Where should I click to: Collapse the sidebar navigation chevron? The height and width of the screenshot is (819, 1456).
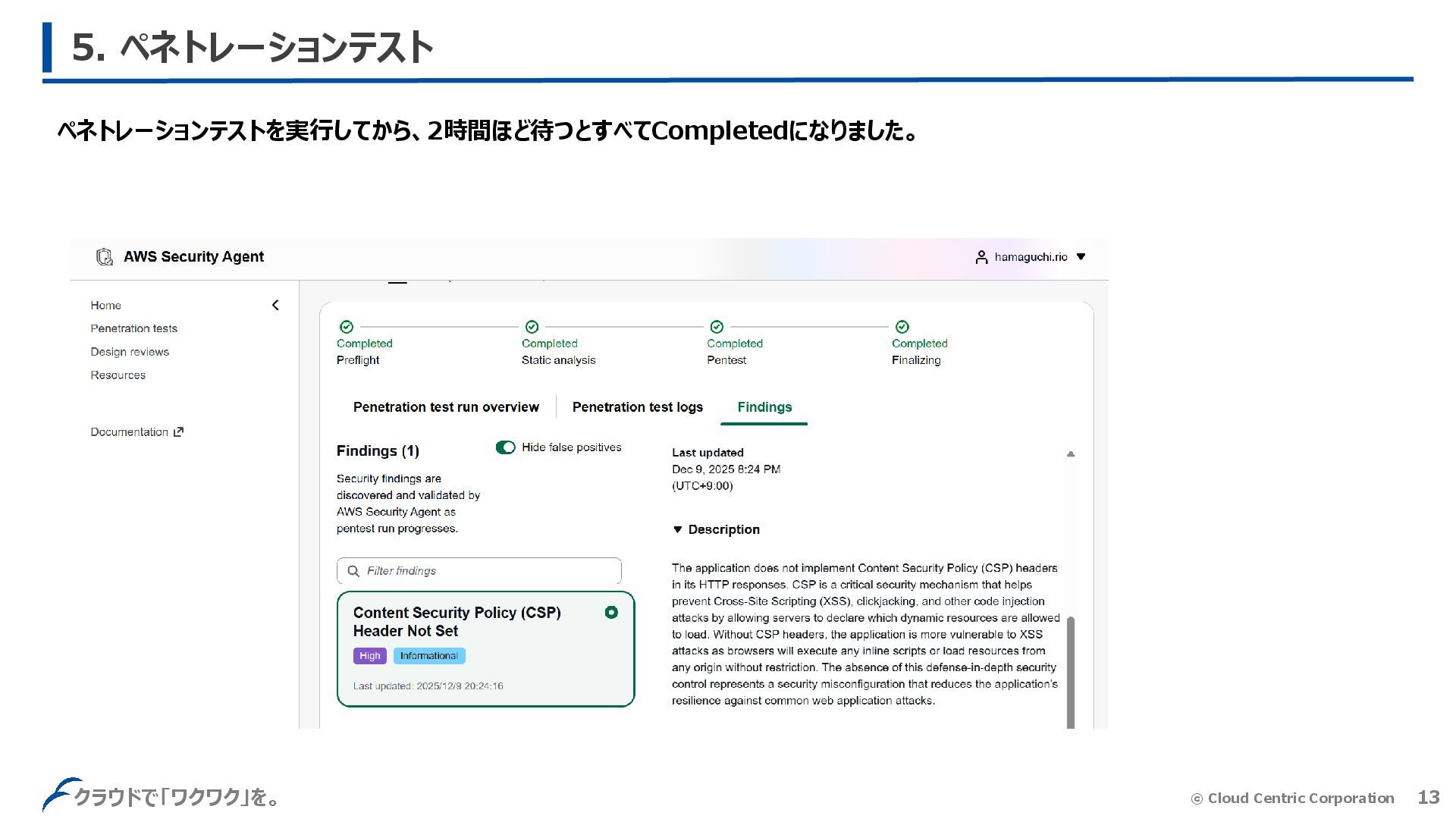(275, 305)
